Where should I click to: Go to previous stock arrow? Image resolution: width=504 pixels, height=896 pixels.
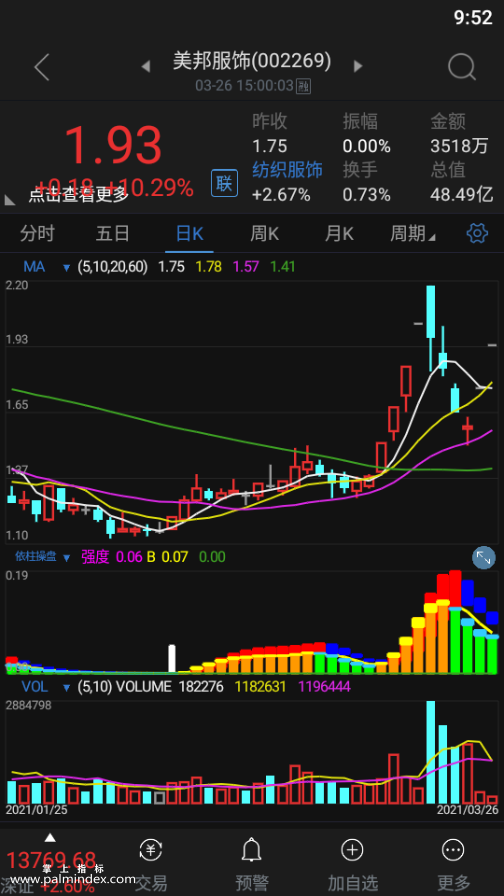click(146, 67)
